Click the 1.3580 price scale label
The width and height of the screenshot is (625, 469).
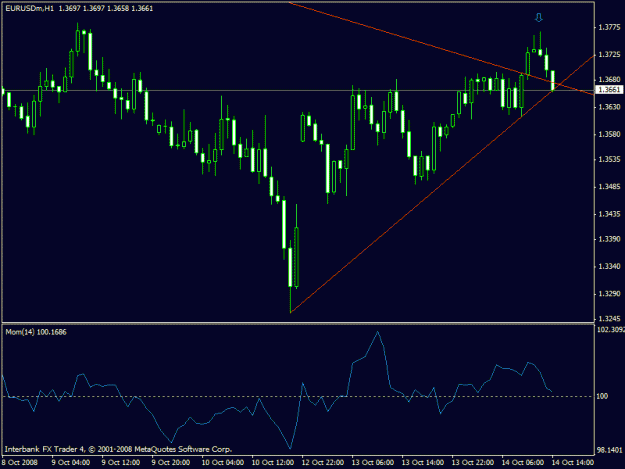pos(609,134)
